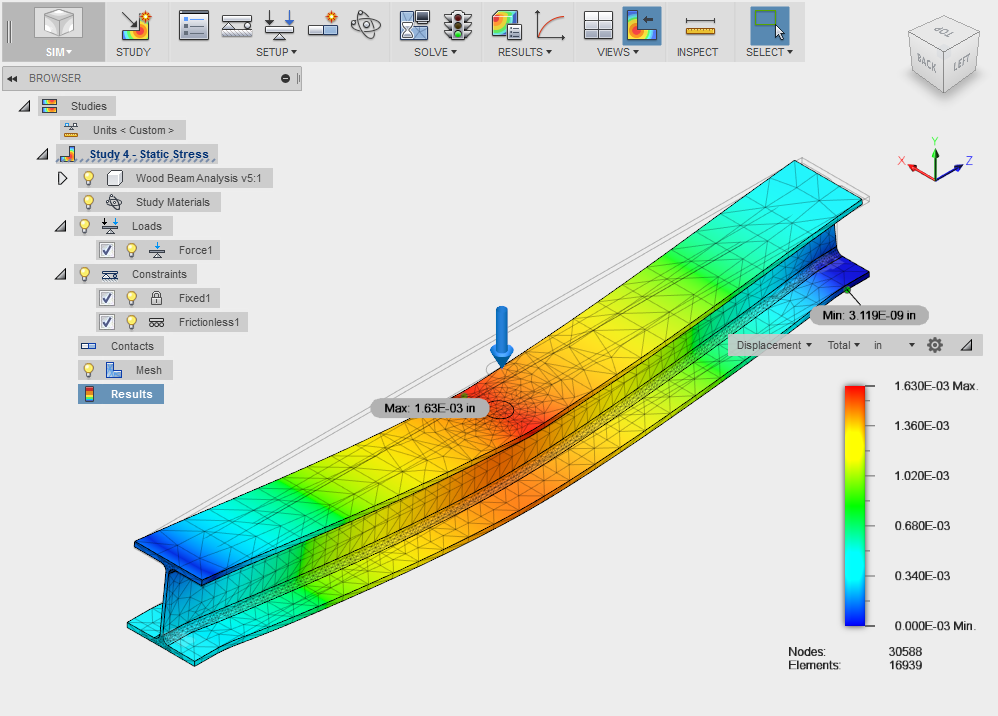Click the Inspect measure ruler icon
Viewport: 998px width, 716px height.
click(x=699, y=26)
